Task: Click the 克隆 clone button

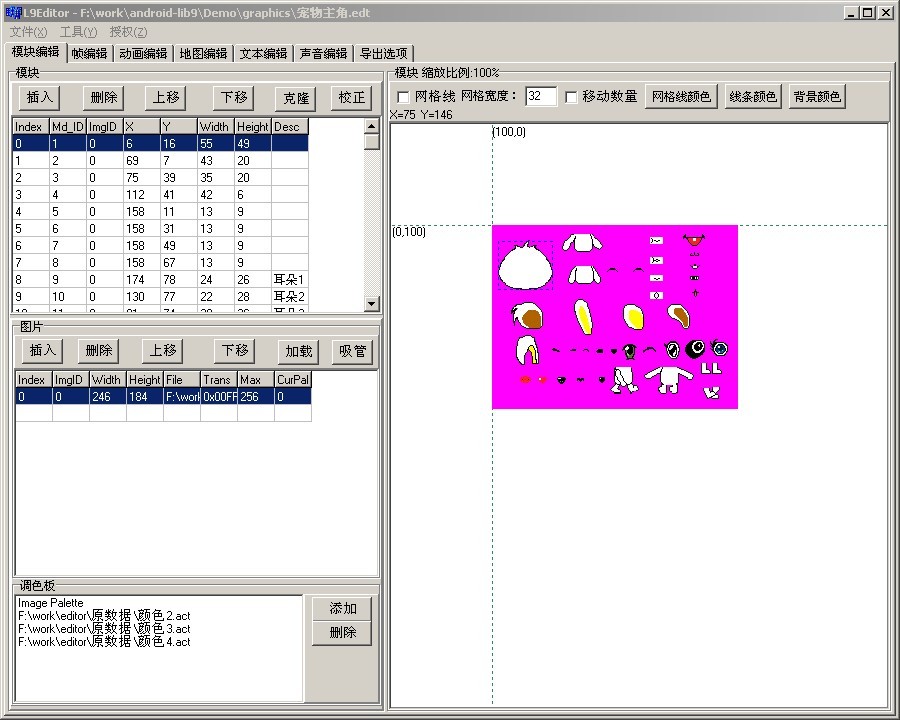Action: [x=296, y=98]
